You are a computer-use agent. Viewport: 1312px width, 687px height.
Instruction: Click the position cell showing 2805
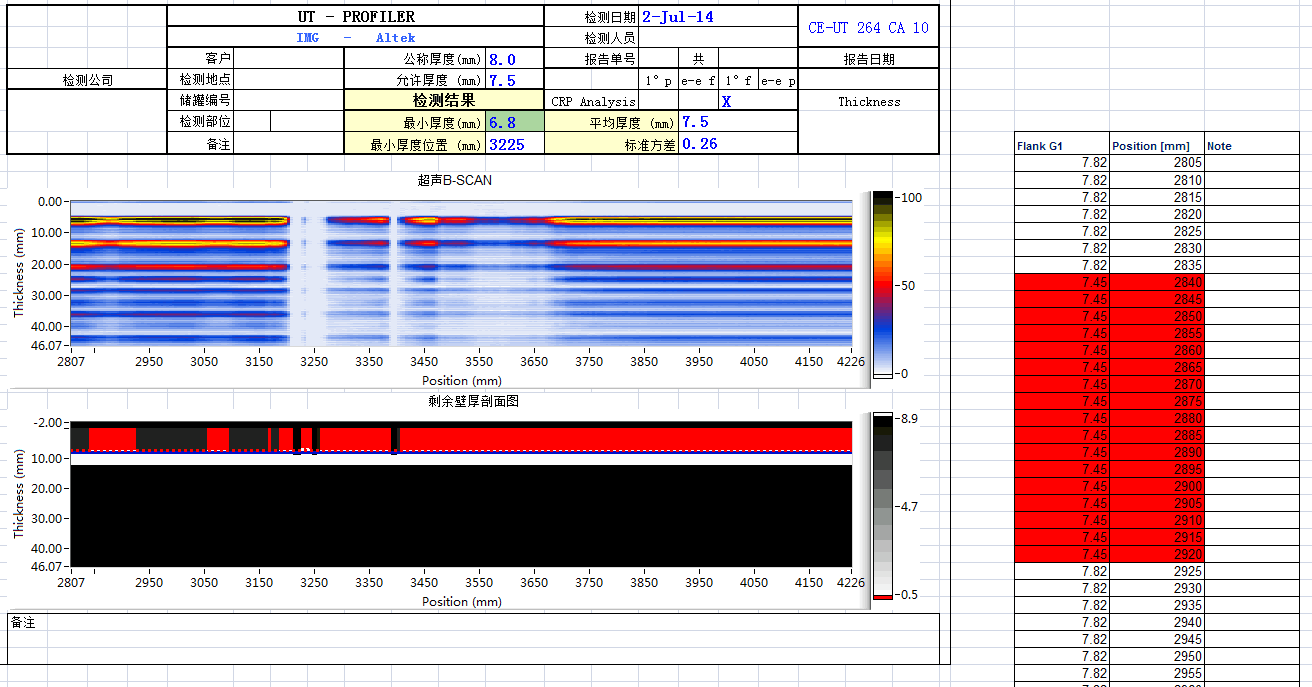pos(1157,163)
